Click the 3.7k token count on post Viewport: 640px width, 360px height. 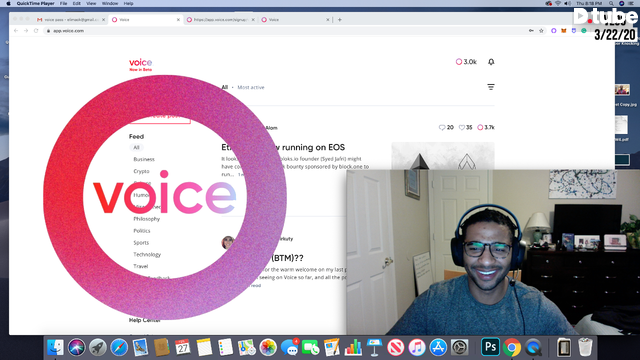[x=486, y=127]
